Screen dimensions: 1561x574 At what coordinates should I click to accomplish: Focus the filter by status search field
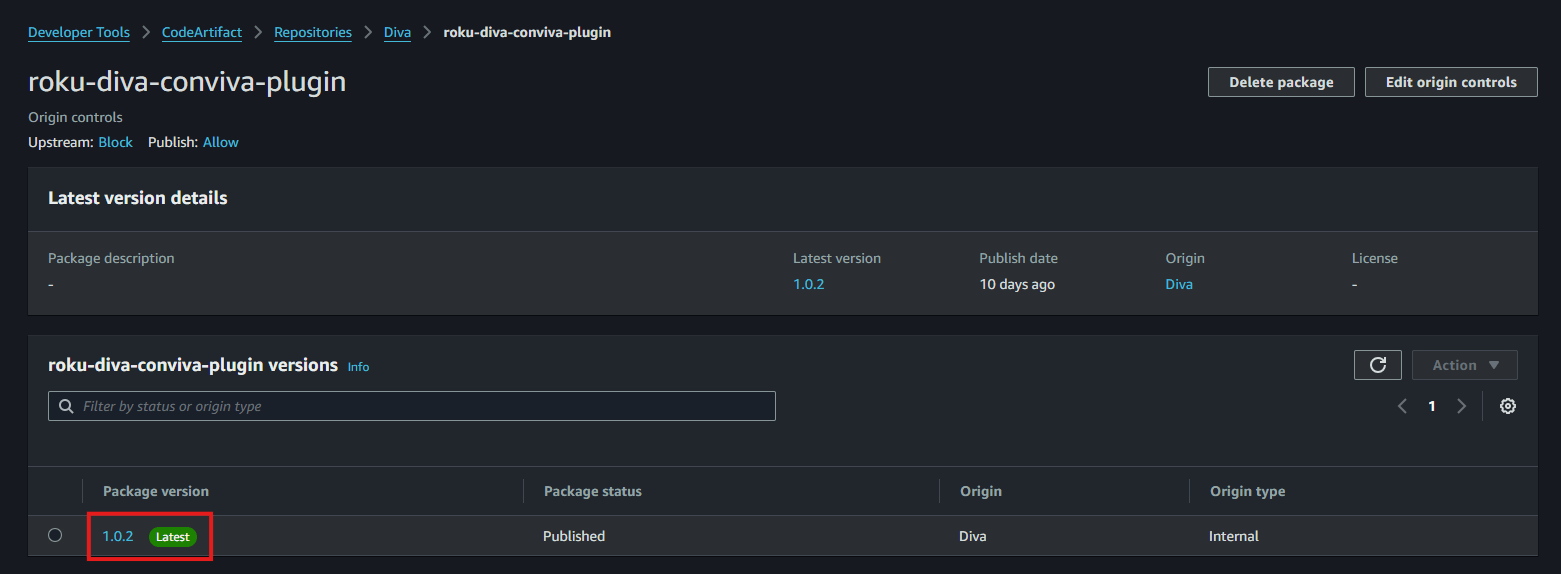[x=412, y=406]
